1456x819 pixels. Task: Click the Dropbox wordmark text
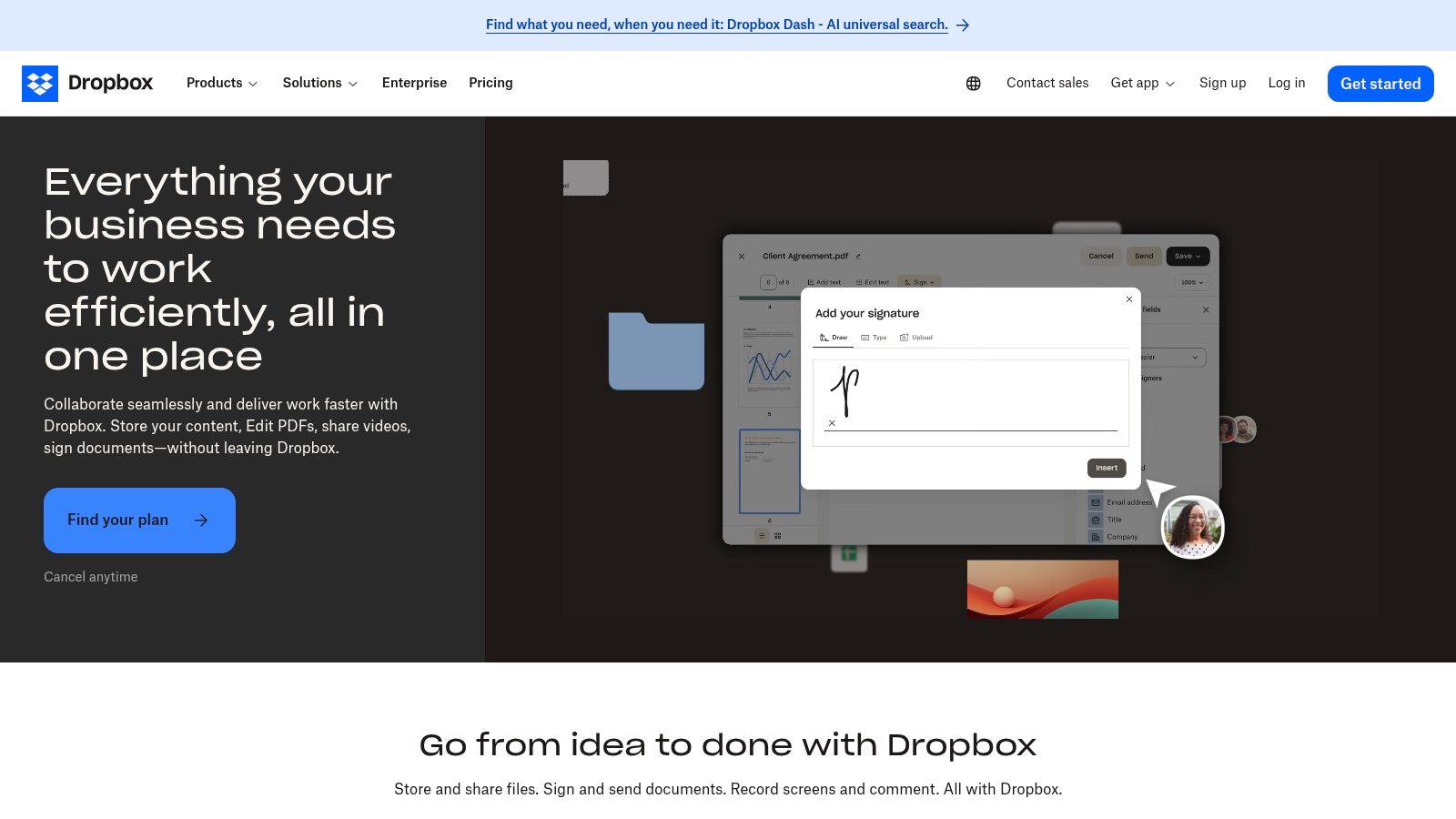coord(111,83)
